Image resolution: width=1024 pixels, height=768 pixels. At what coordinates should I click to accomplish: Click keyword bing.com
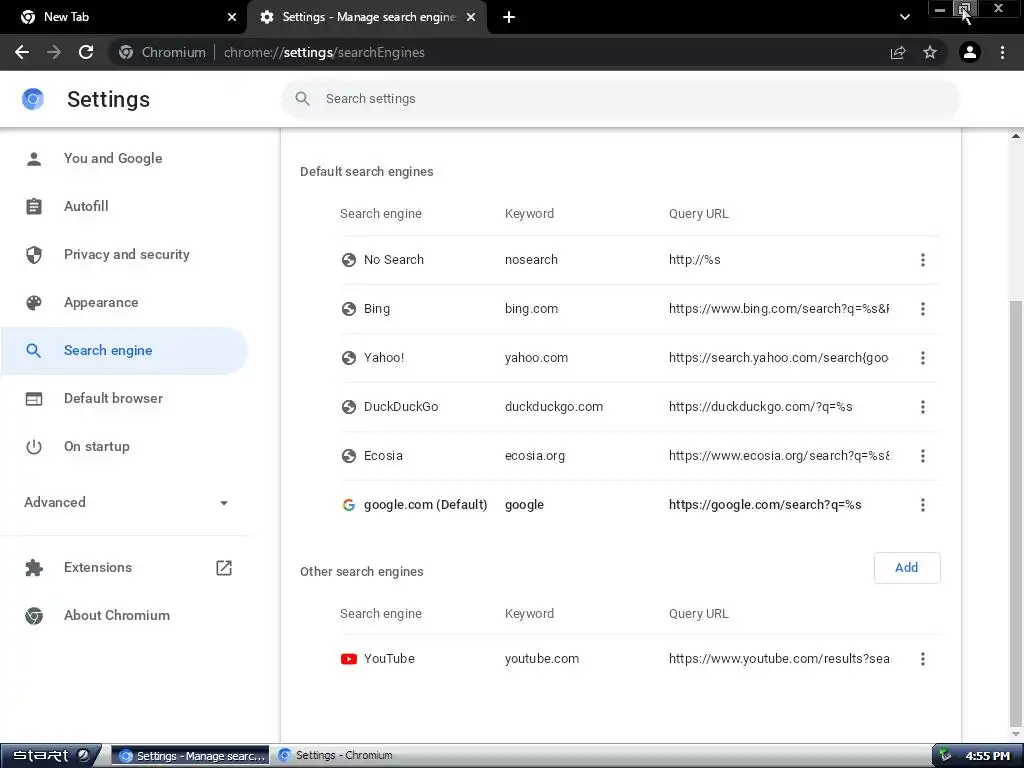[x=532, y=309]
